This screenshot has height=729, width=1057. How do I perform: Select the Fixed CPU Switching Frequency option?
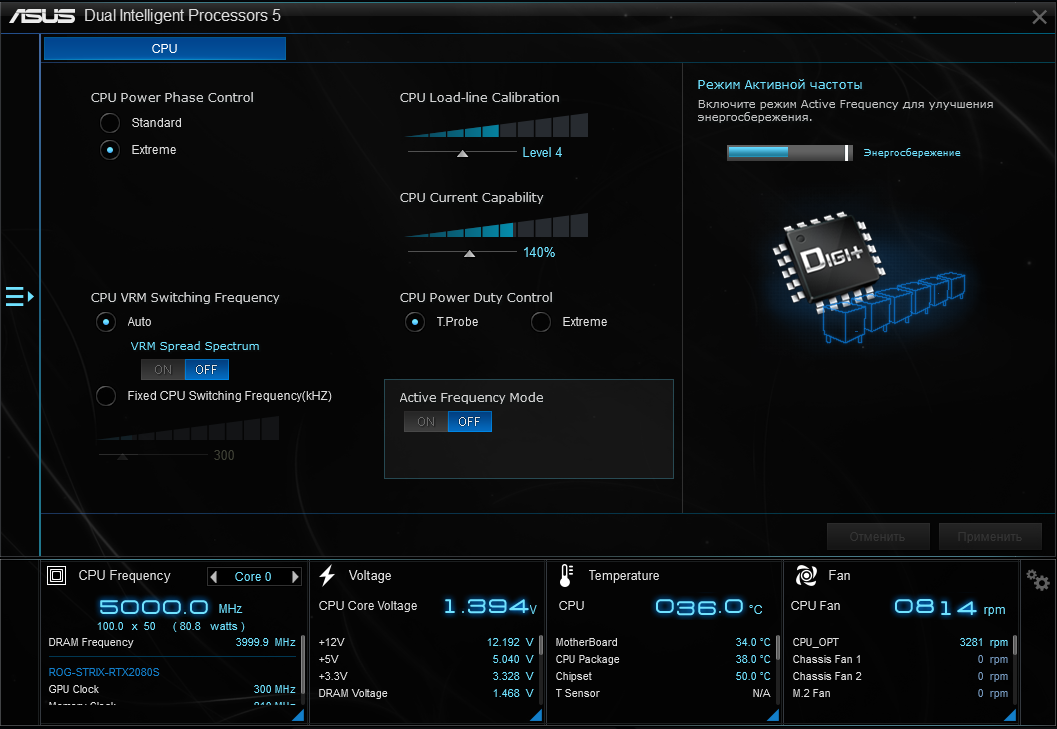point(106,396)
